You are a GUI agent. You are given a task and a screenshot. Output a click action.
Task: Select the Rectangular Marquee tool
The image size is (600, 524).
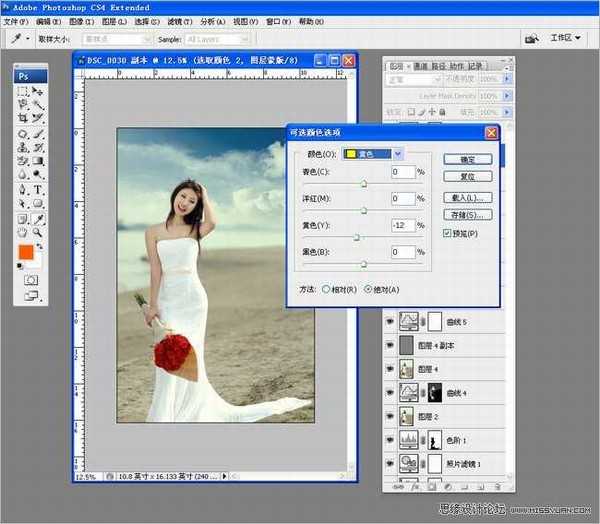23,90
